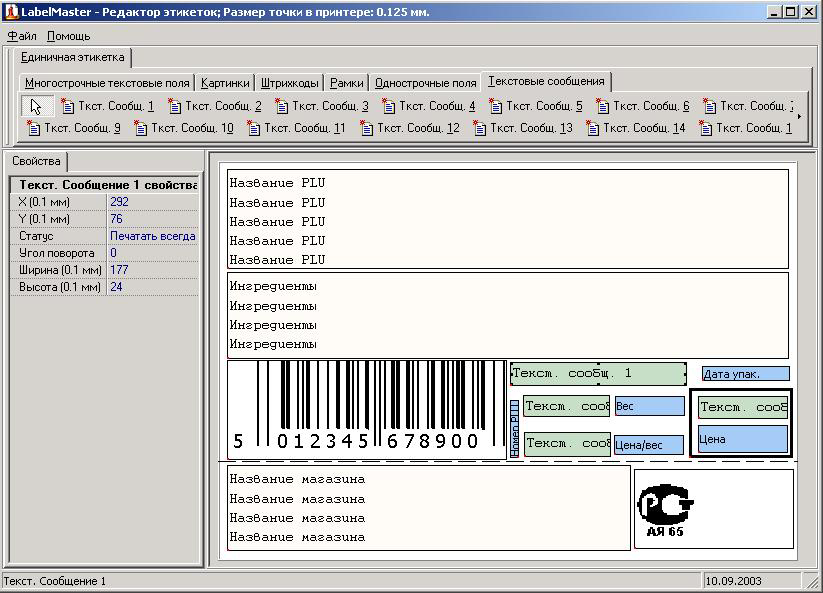Select the green text field beside Цена/вес
Image resolution: width=823 pixels, height=593 pixels.
coord(567,443)
